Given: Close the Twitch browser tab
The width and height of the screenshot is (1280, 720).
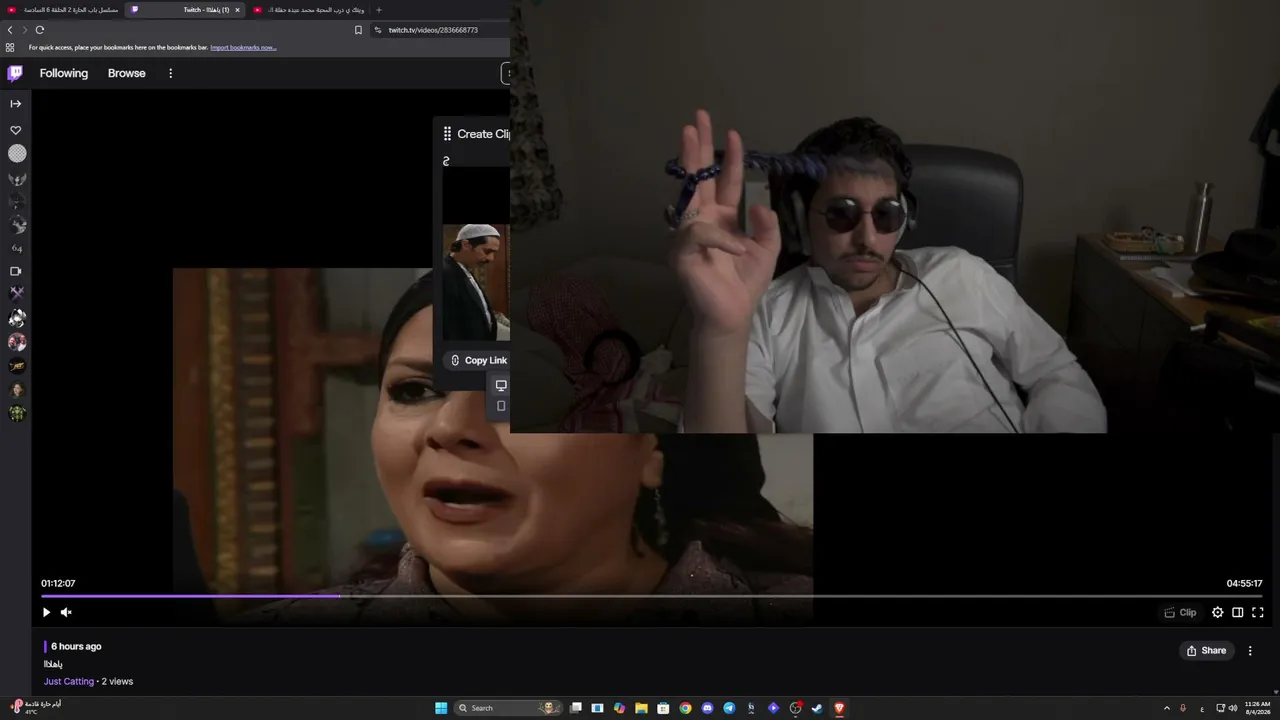Looking at the screenshot, I should 237,10.
